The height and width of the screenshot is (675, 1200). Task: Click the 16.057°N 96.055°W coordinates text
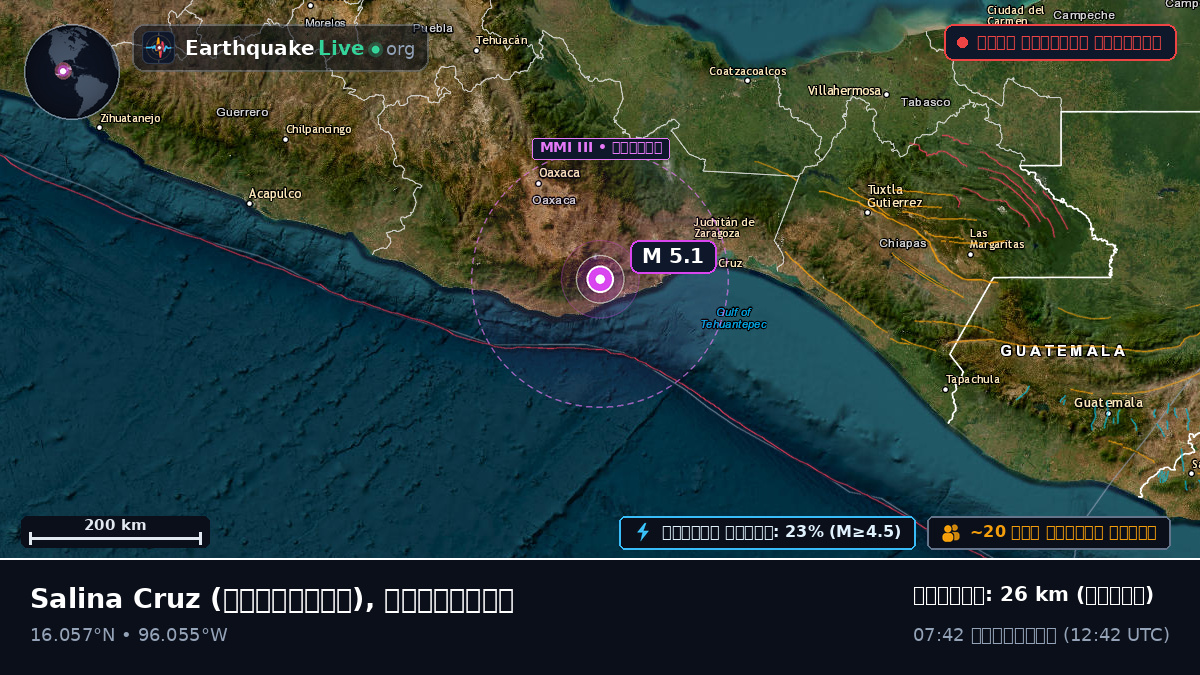[x=129, y=635]
